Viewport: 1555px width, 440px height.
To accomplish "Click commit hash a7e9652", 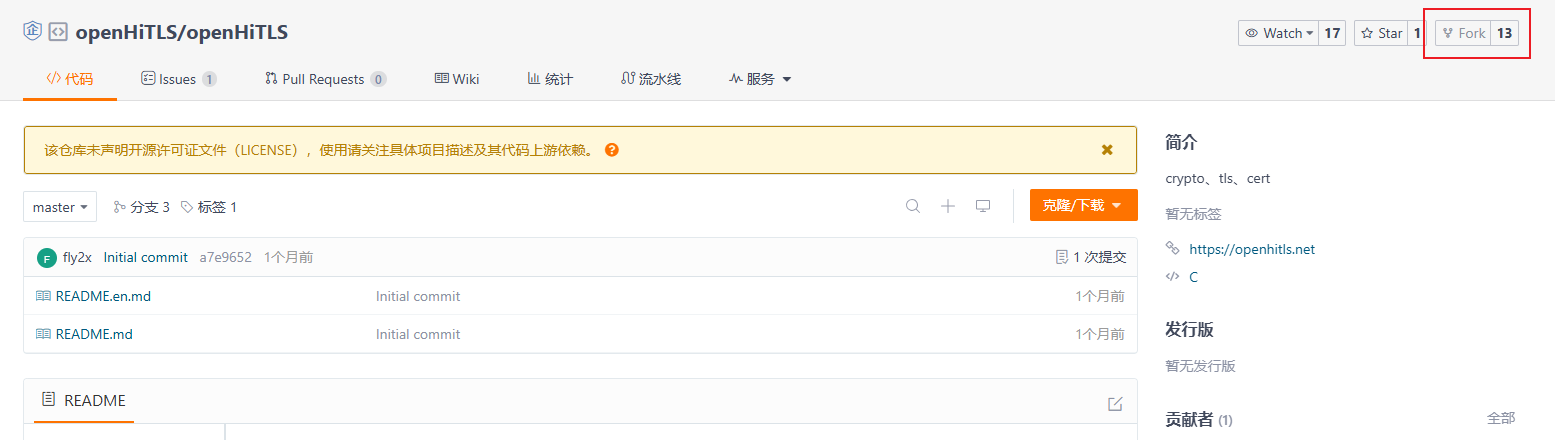I will [x=225, y=257].
